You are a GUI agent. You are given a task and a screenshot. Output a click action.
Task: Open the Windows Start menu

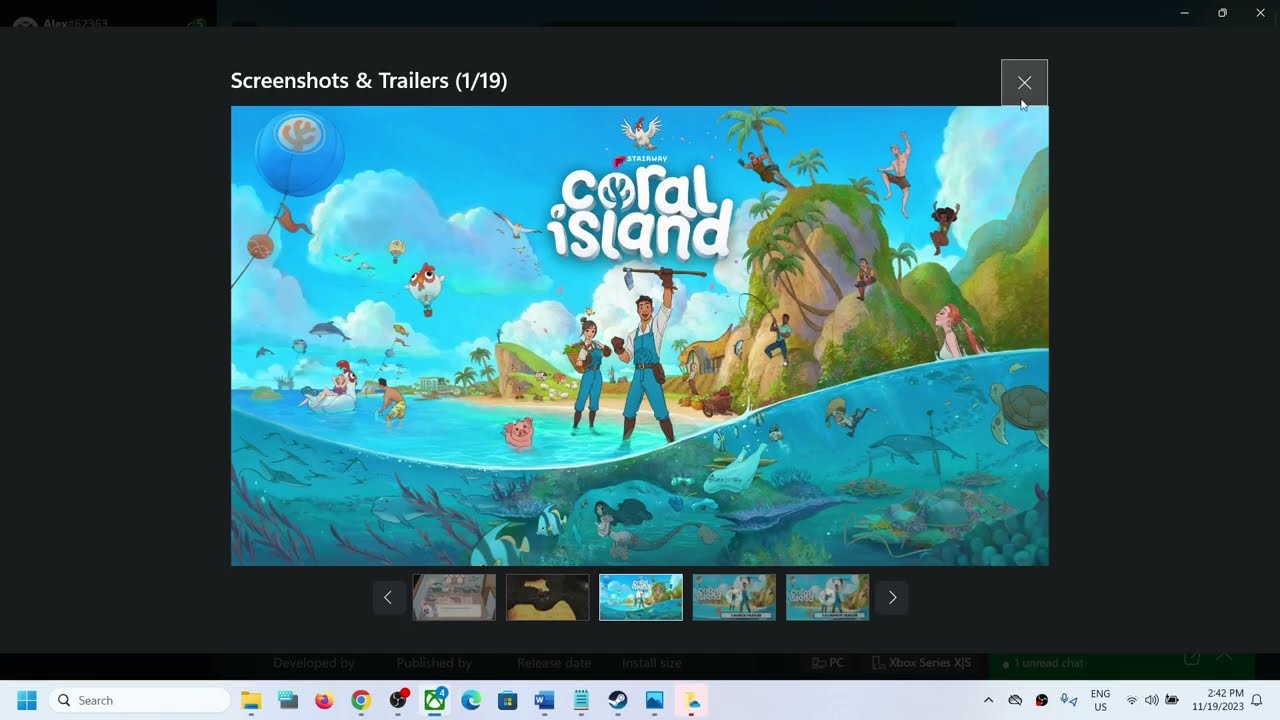(27, 700)
